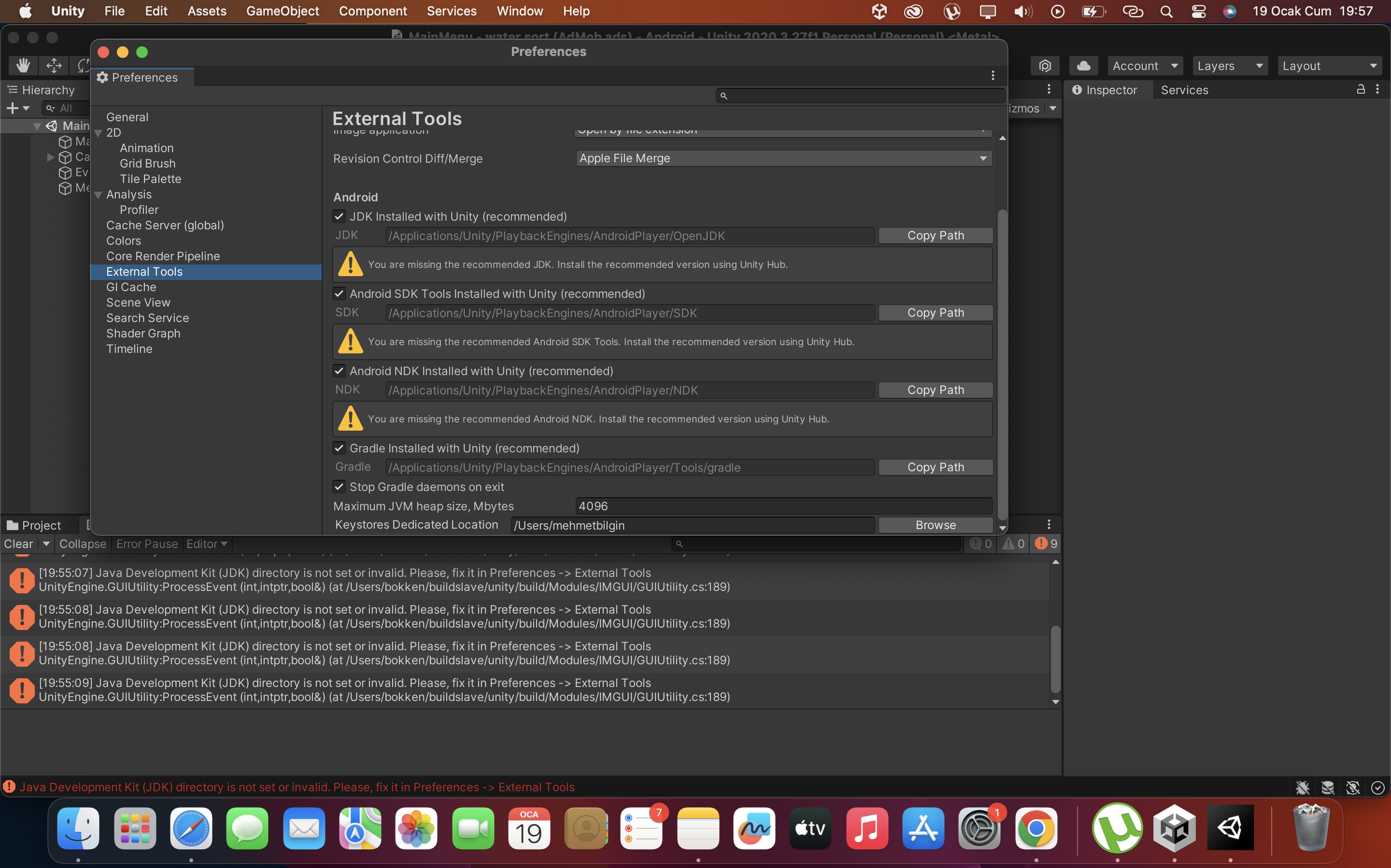Lock the Inspector panel
This screenshot has height=868, width=1391.
pyautogui.click(x=1361, y=89)
